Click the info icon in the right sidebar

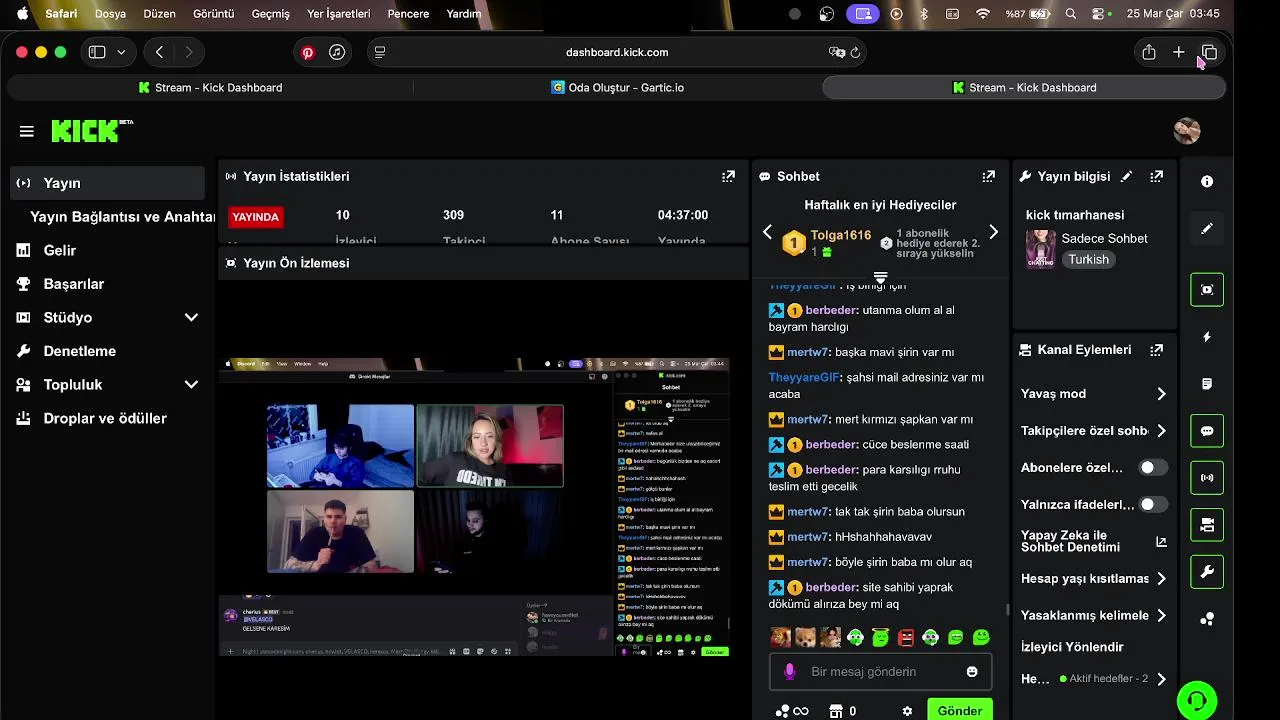pyautogui.click(x=1207, y=181)
